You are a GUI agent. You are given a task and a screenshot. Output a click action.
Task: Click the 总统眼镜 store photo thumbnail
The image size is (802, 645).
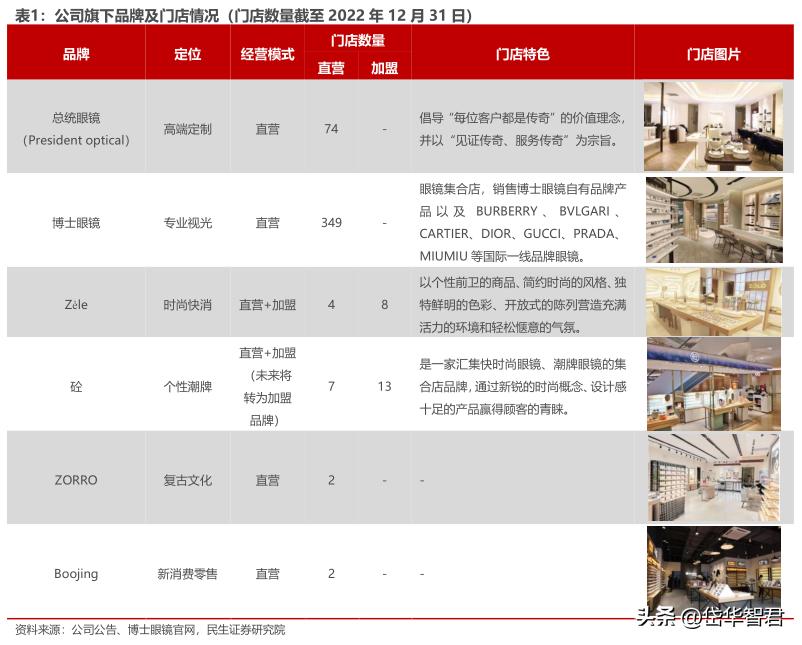pyautogui.click(x=716, y=128)
